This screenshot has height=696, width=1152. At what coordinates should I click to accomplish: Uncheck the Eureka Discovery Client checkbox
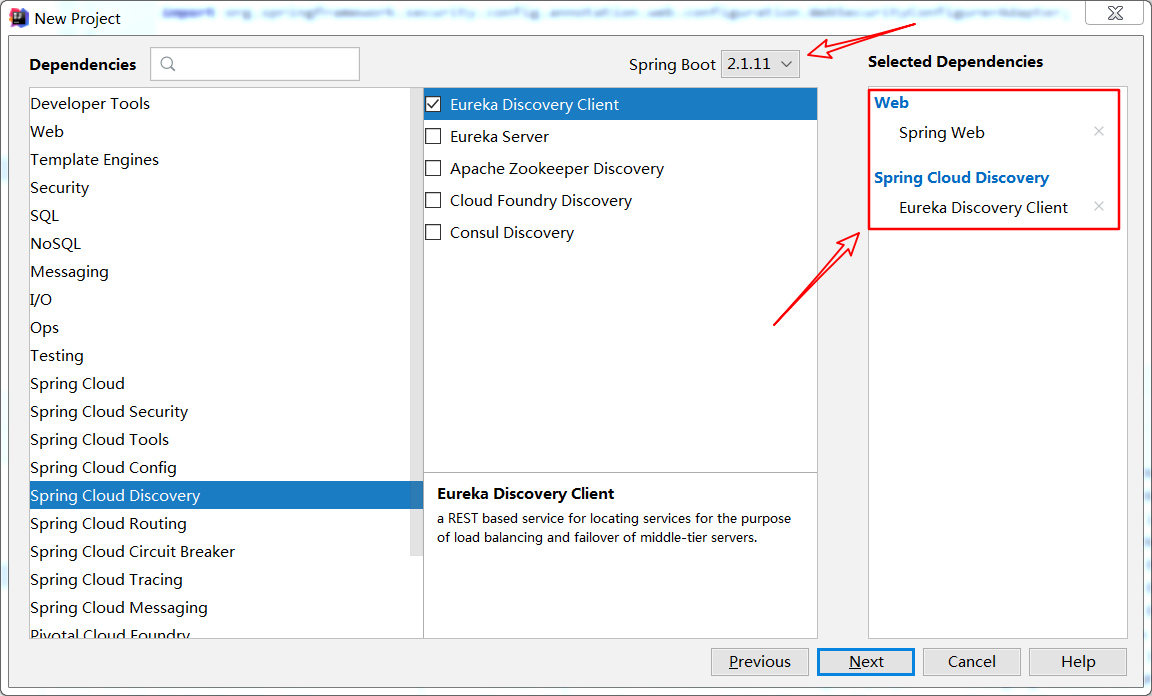[x=433, y=104]
